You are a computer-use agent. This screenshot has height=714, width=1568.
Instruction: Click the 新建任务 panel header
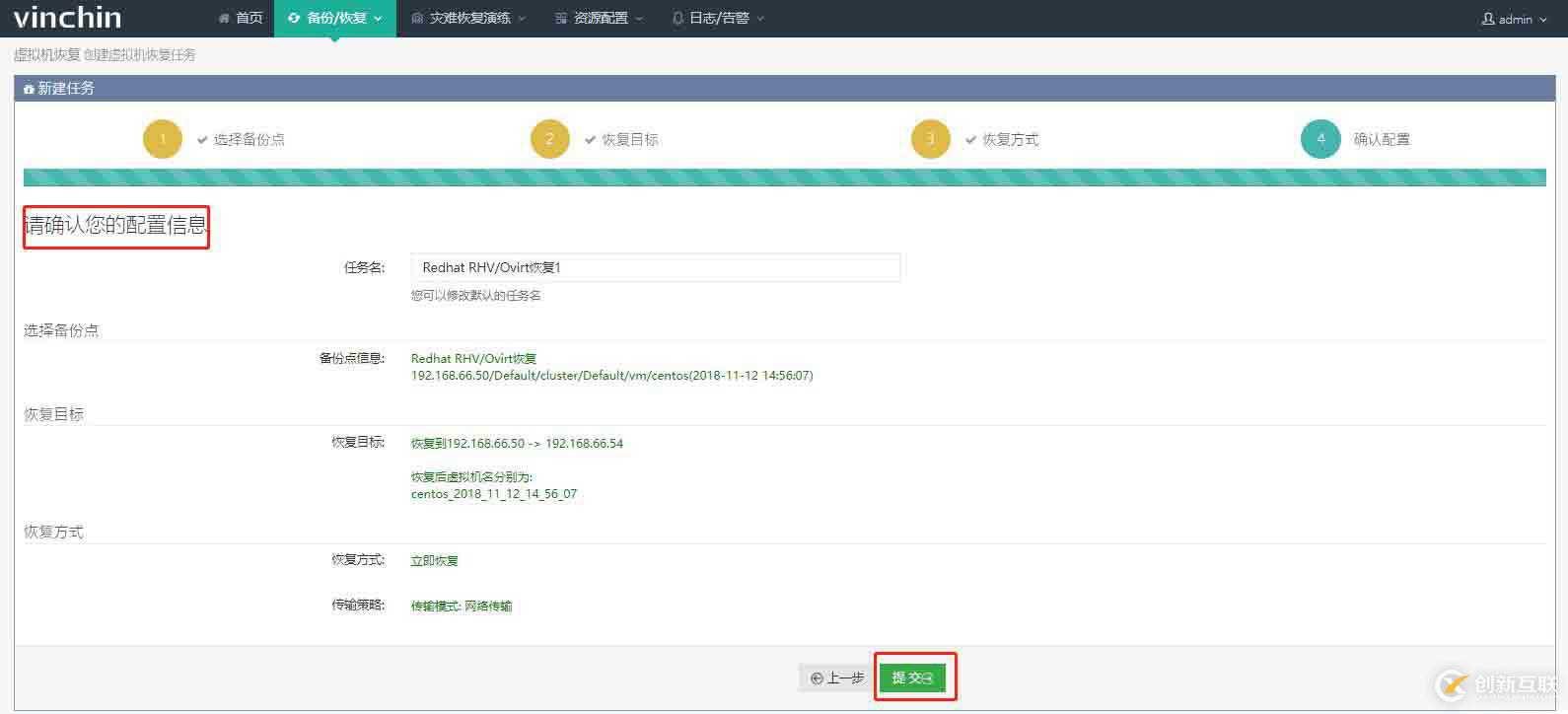(x=785, y=88)
